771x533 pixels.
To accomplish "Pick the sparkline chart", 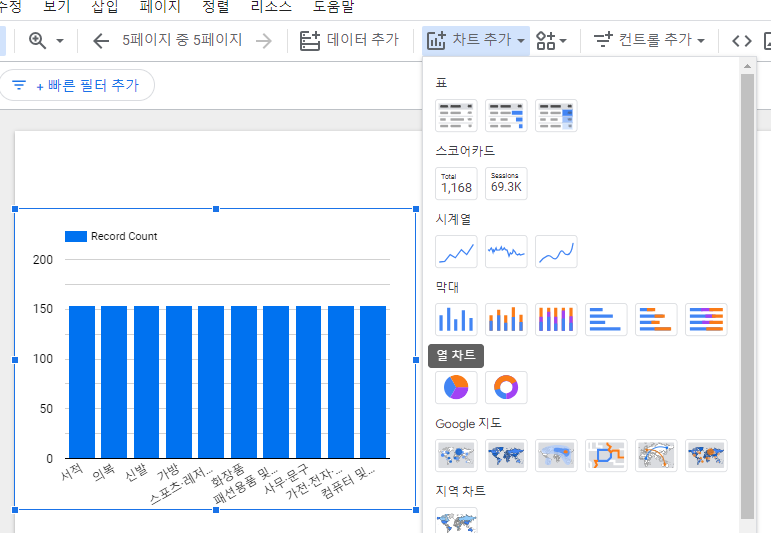I will (506, 251).
